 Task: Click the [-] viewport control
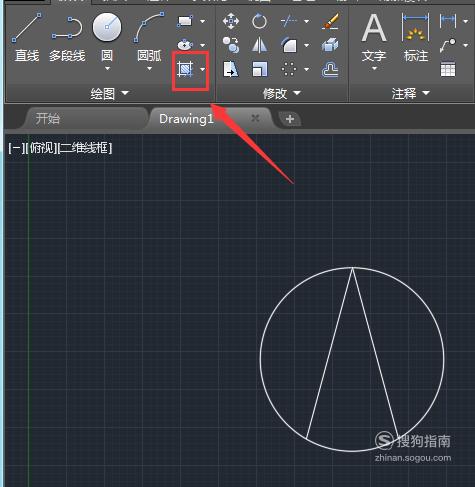[17, 148]
